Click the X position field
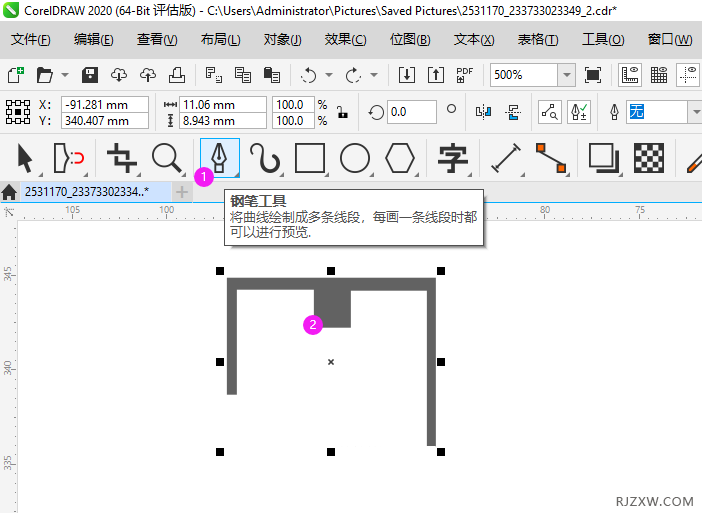Image resolution: width=702 pixels, height=513 pixels. pos(105,105)
